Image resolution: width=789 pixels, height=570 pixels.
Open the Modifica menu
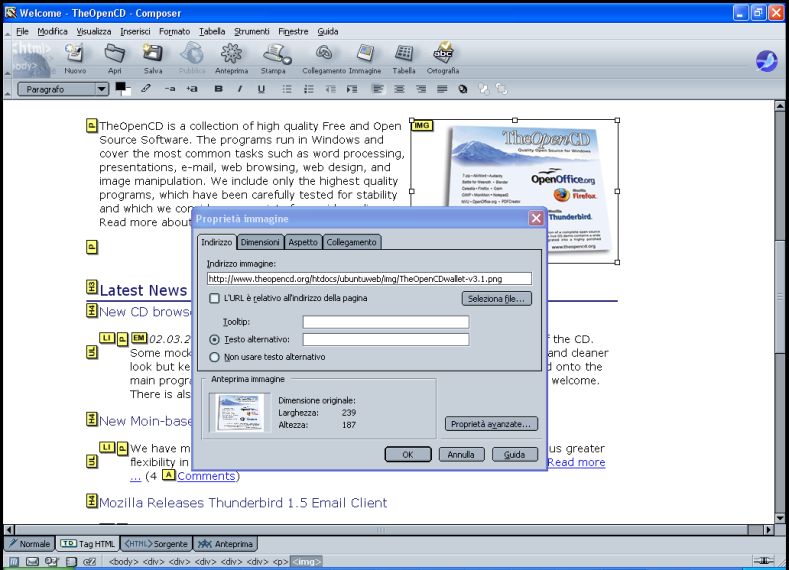pos(52,31)
